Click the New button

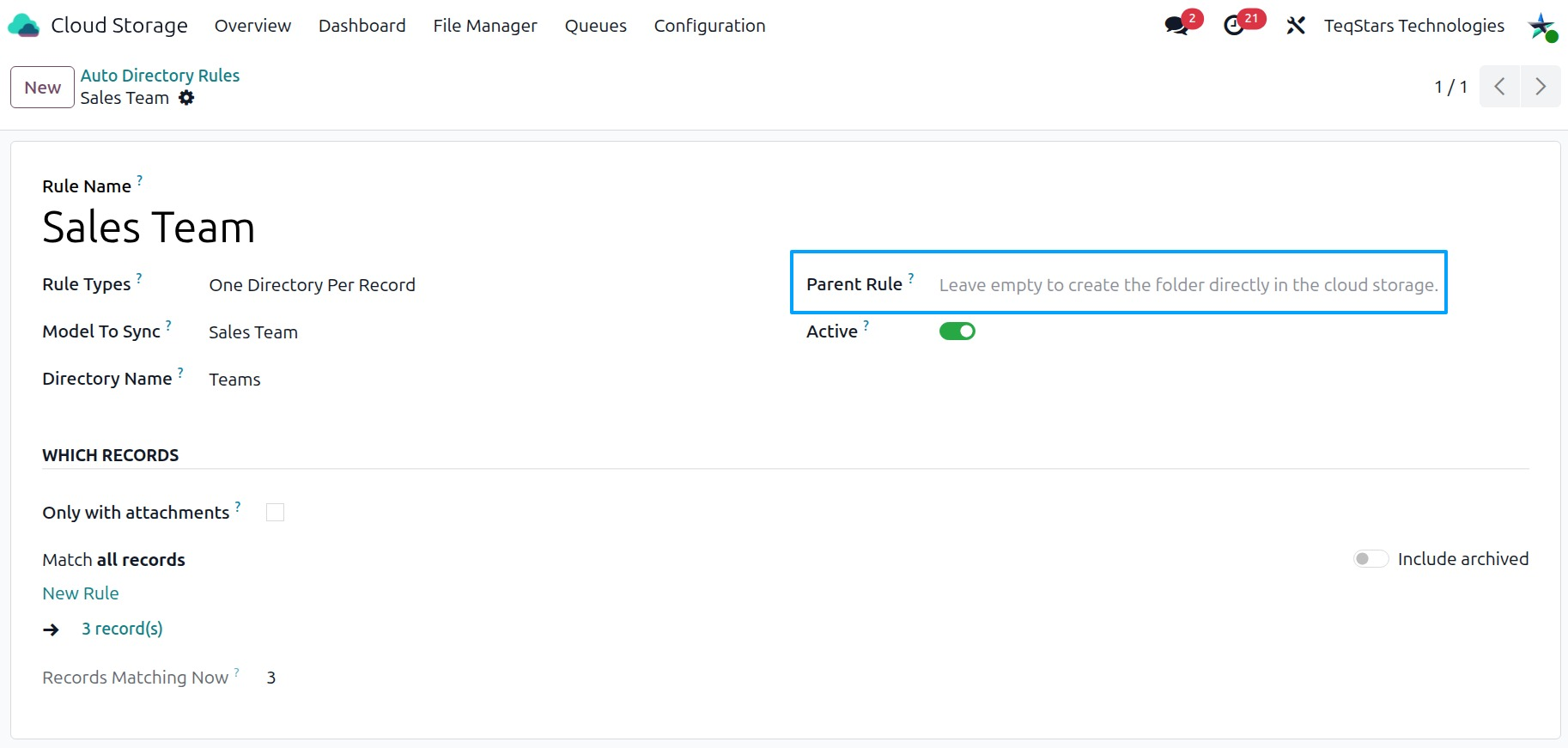click(x=43, y=88)
